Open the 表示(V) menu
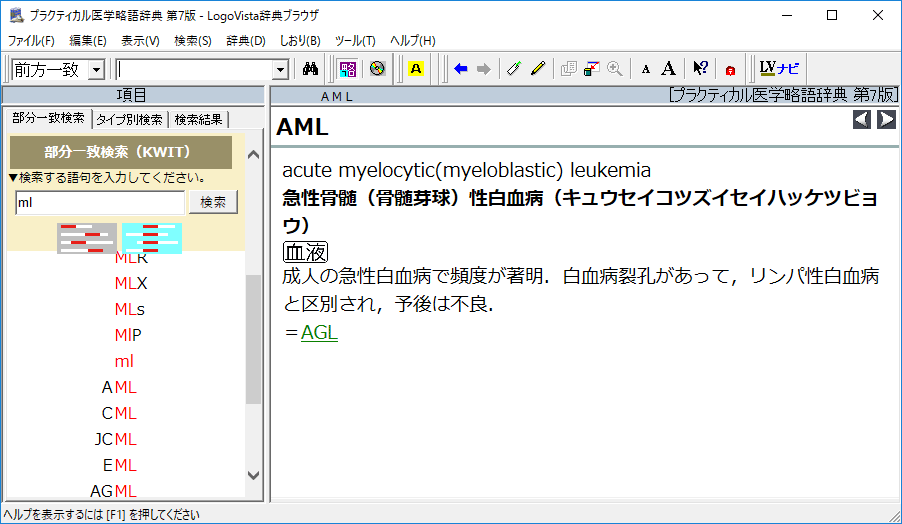This screenshot has height=524, width=902. (x=140, y=41)
